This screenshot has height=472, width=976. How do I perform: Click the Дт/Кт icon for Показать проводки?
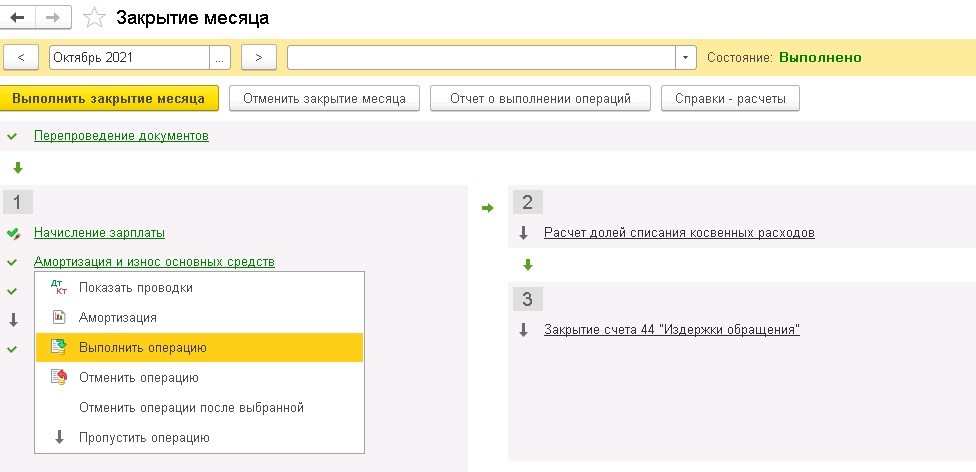(x=59, y=287)
